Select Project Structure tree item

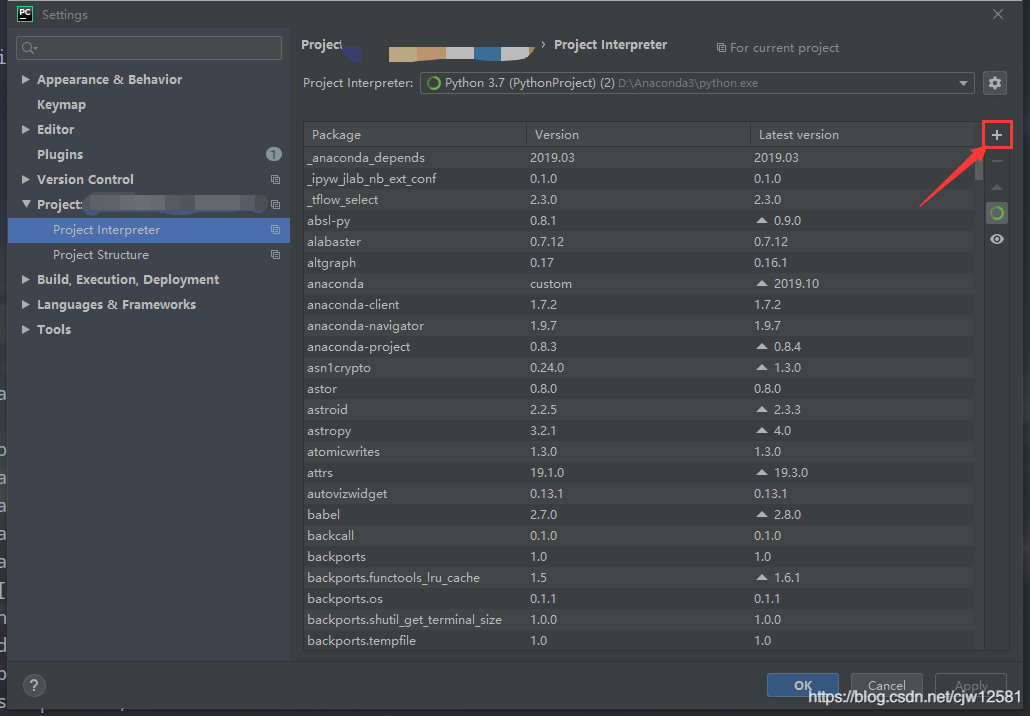(148, 255)
